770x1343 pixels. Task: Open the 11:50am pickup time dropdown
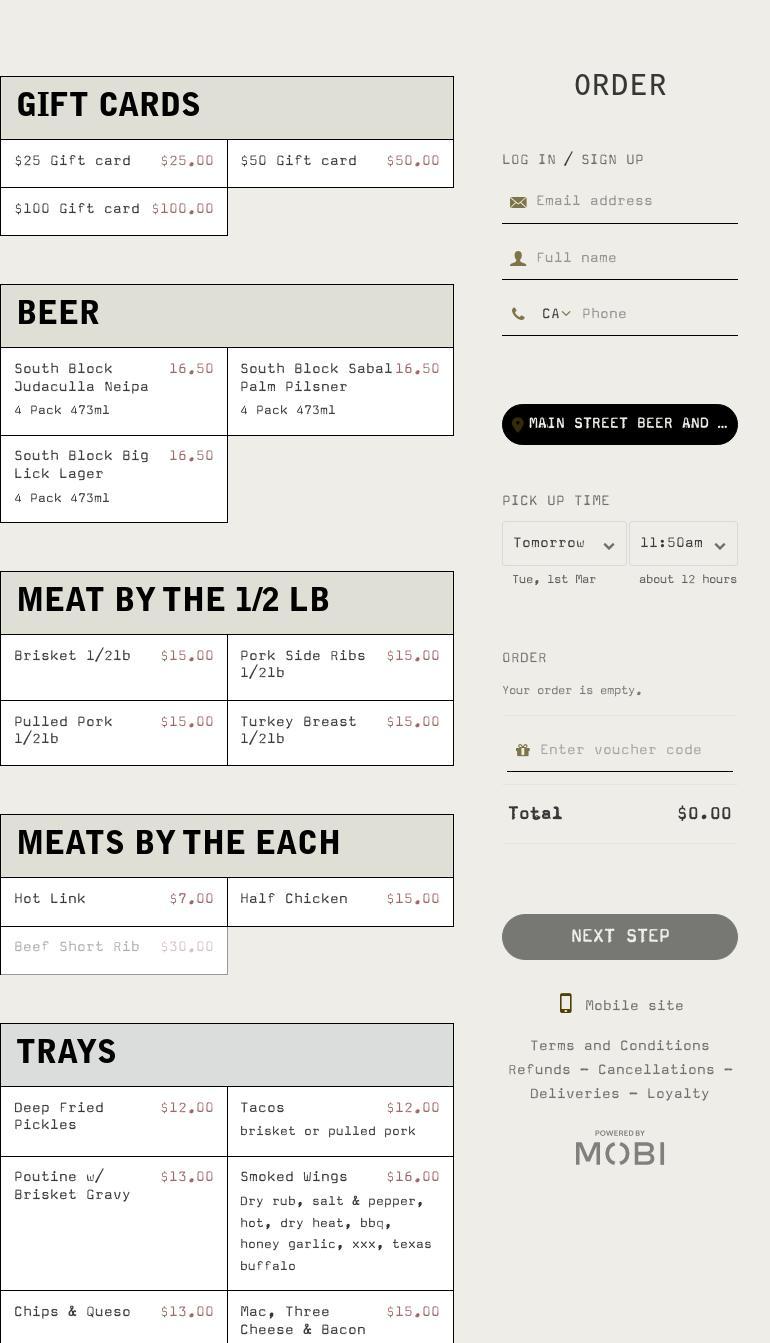683,544
